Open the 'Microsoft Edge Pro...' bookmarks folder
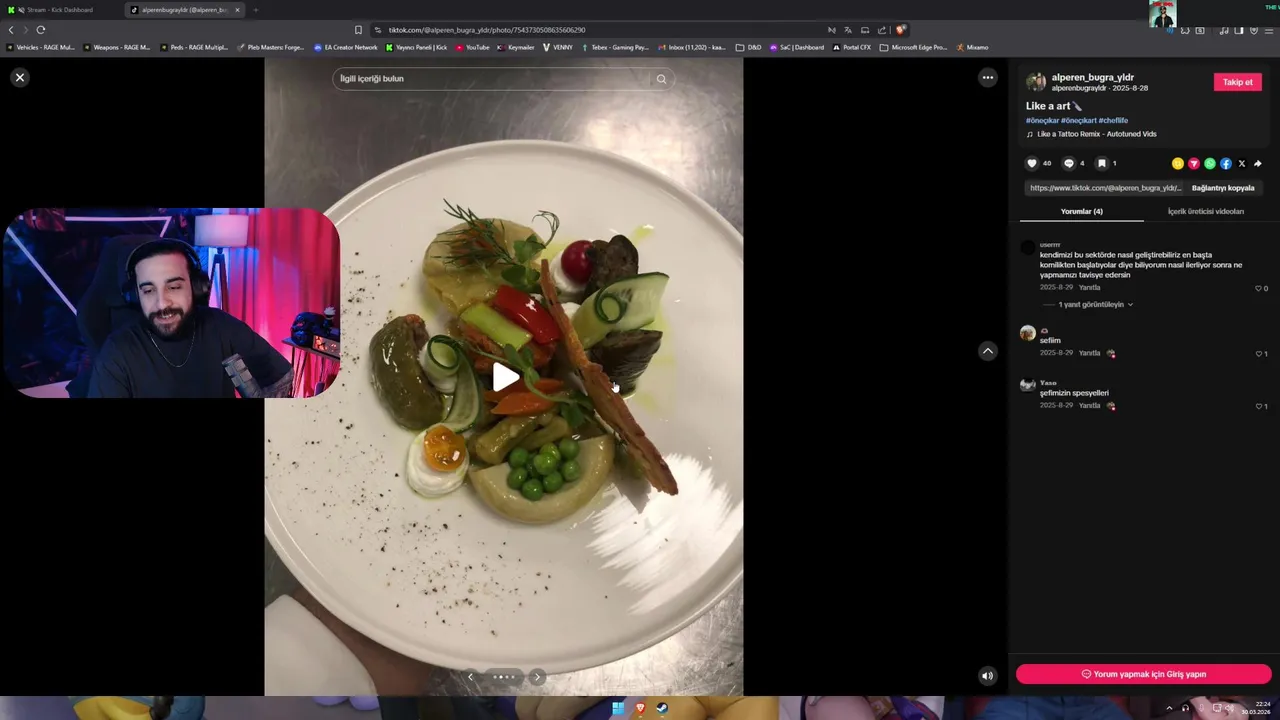The width and height of the screenshot is (1280, 720). (x=913, y=47)
